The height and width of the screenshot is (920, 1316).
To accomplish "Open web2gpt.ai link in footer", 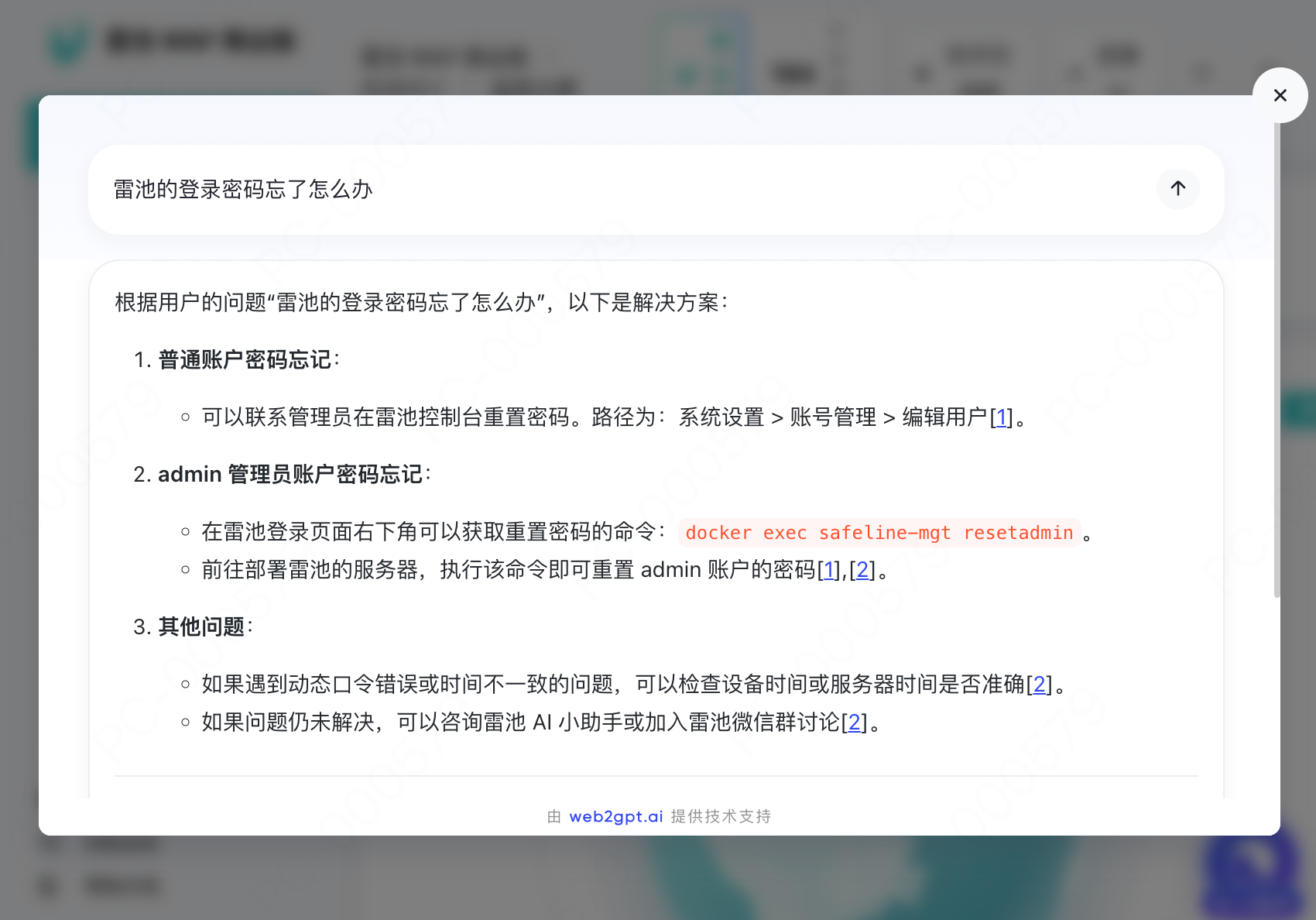I will click(616, 816).
